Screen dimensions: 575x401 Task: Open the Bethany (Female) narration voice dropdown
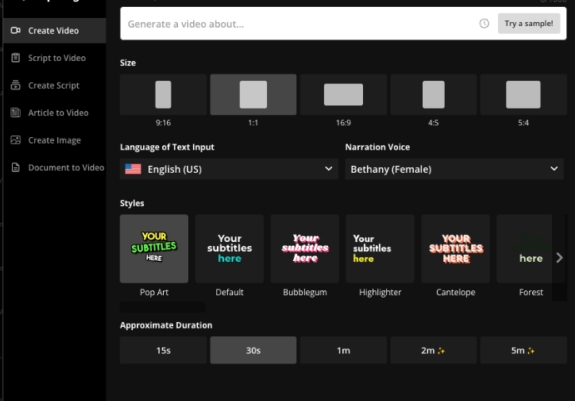click(x=454, y=169)
